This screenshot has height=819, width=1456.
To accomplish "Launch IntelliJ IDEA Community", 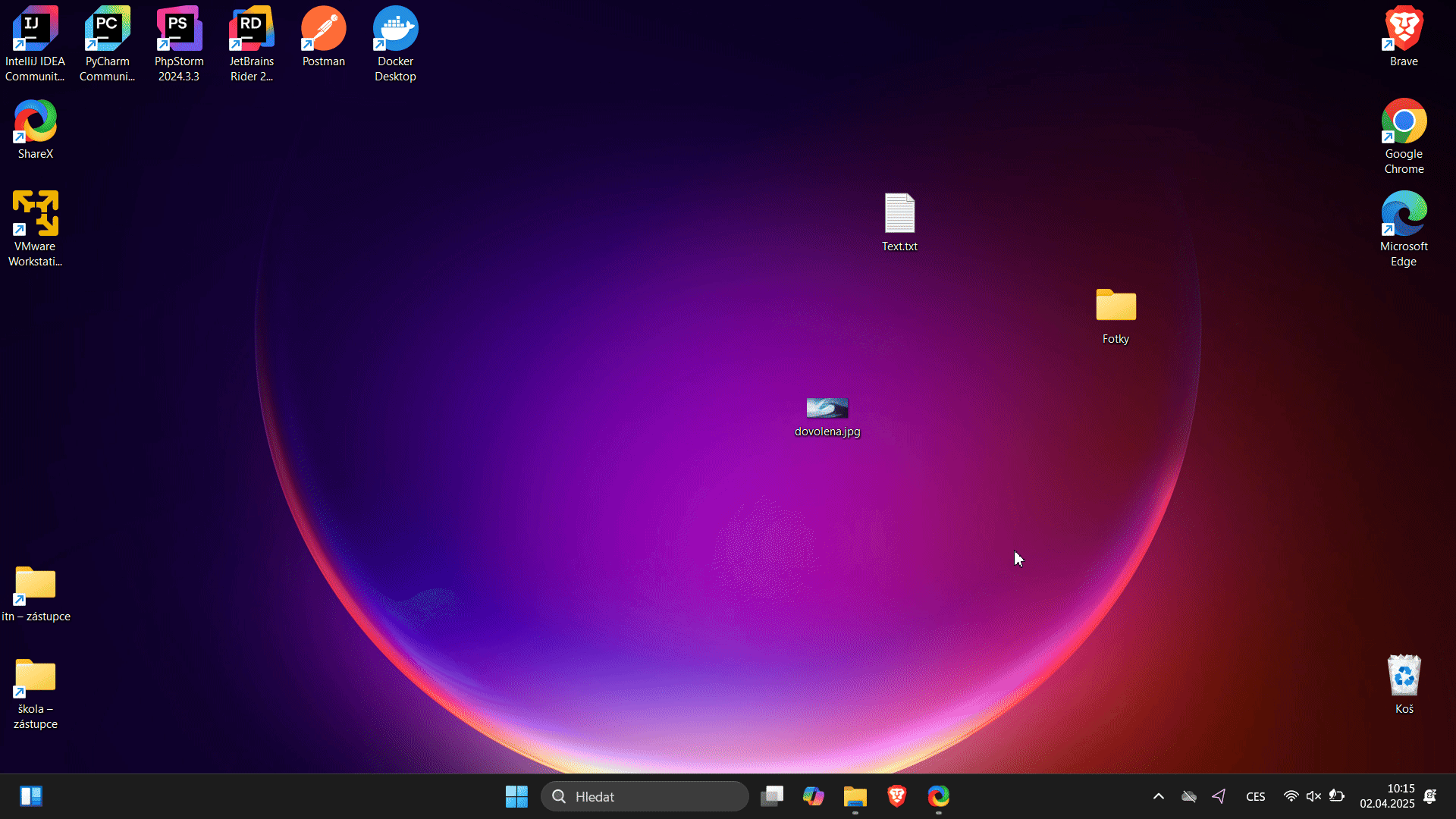I will point(35,30).
